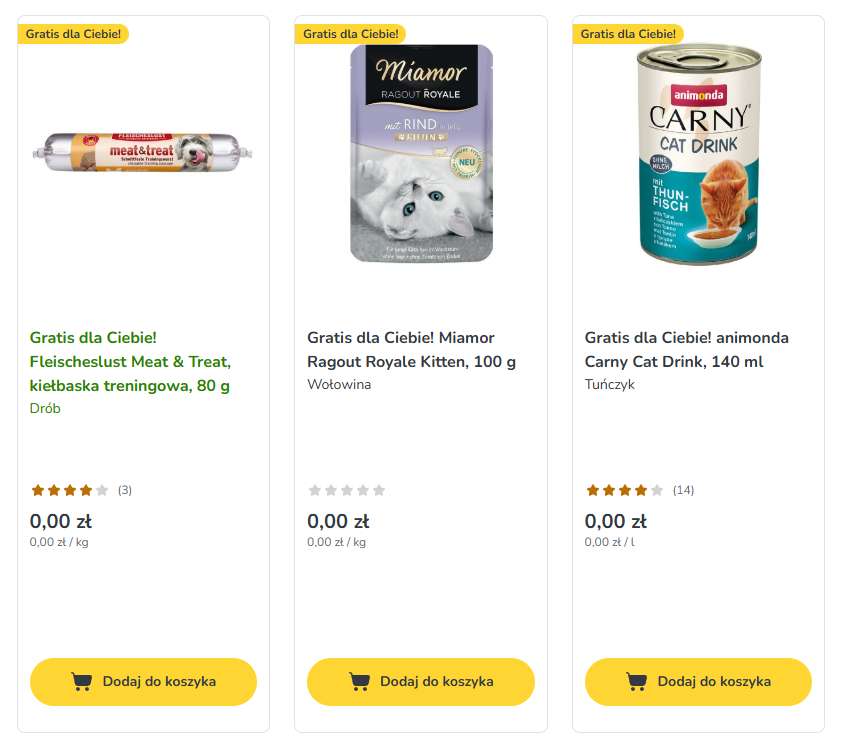Viewport: 841px width, 740px height.
Task: Add animonda Carny Cat Drink to cart
Action: pos(698,682)
